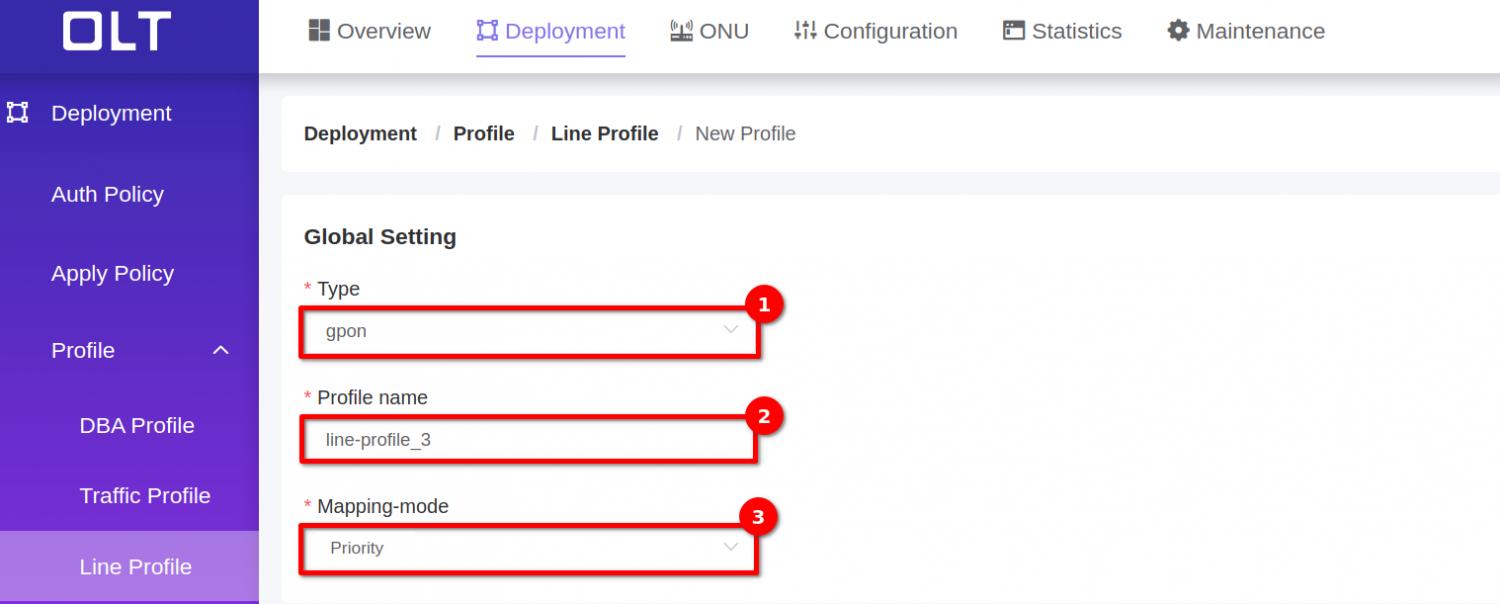Switch to the Statistics tab
This screenshot has height=604, width=1500.
pos(1076,31)
